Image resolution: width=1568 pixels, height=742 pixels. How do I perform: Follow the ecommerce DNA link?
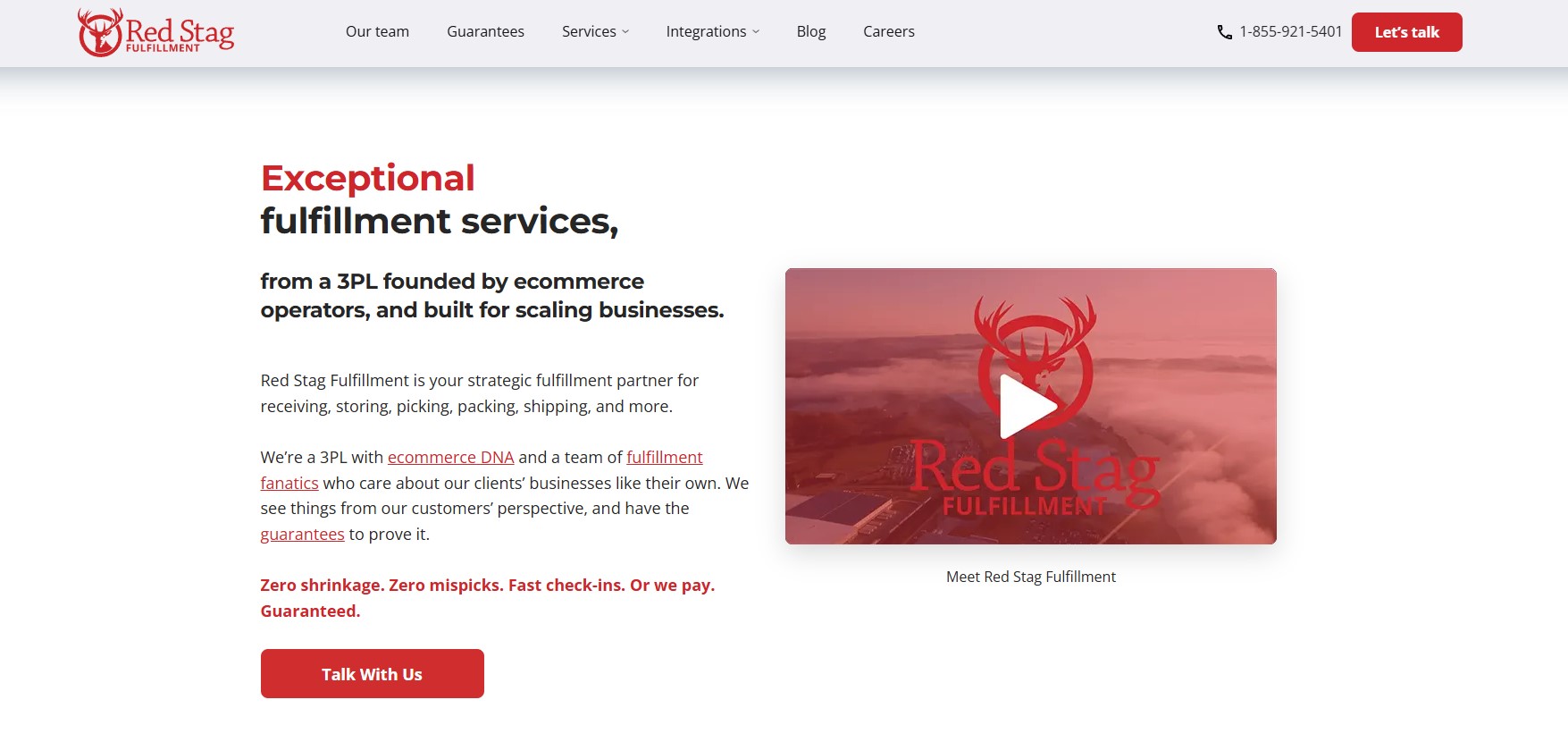450,458
